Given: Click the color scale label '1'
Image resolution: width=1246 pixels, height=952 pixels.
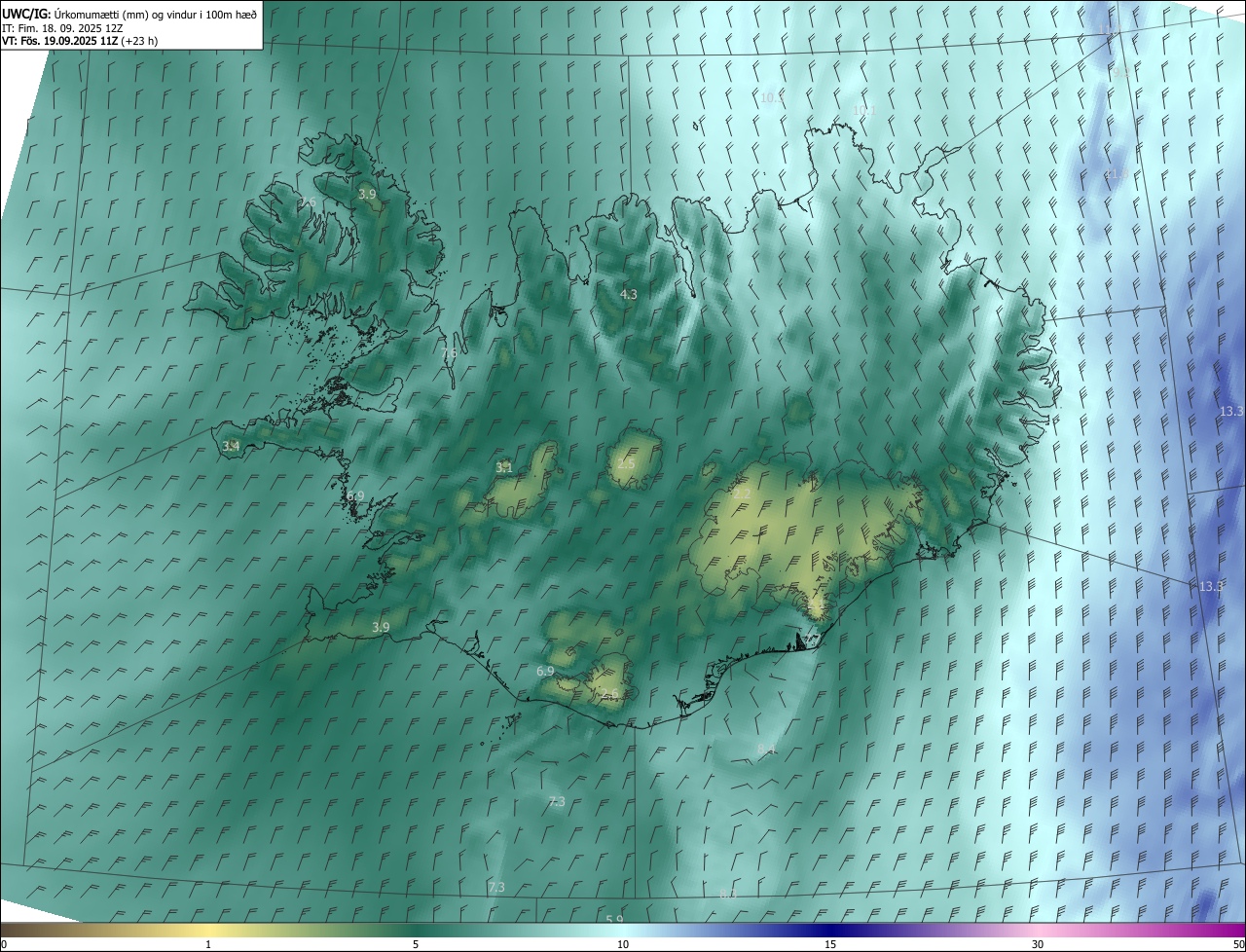Looking at the screenshot, I should coord(208,944).
